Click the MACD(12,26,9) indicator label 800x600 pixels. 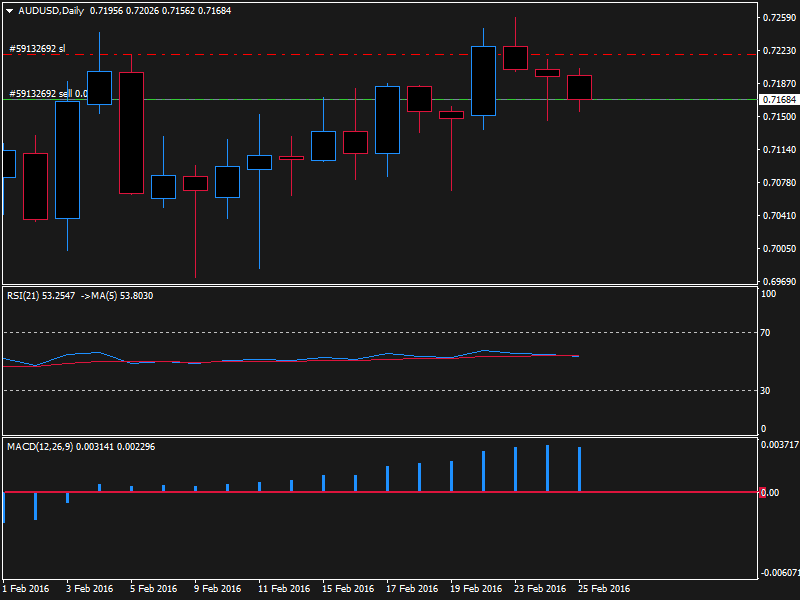tap(40, 447)
